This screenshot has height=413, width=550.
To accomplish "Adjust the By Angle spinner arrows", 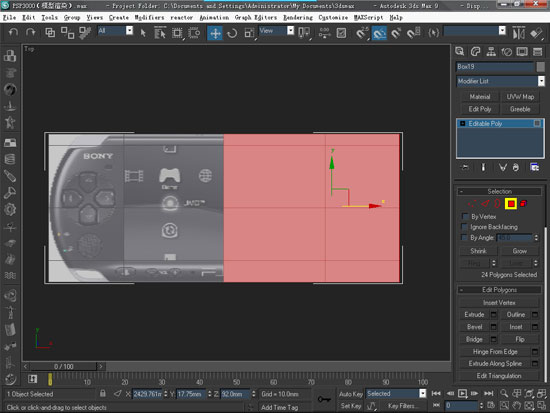I will (536, 238).
